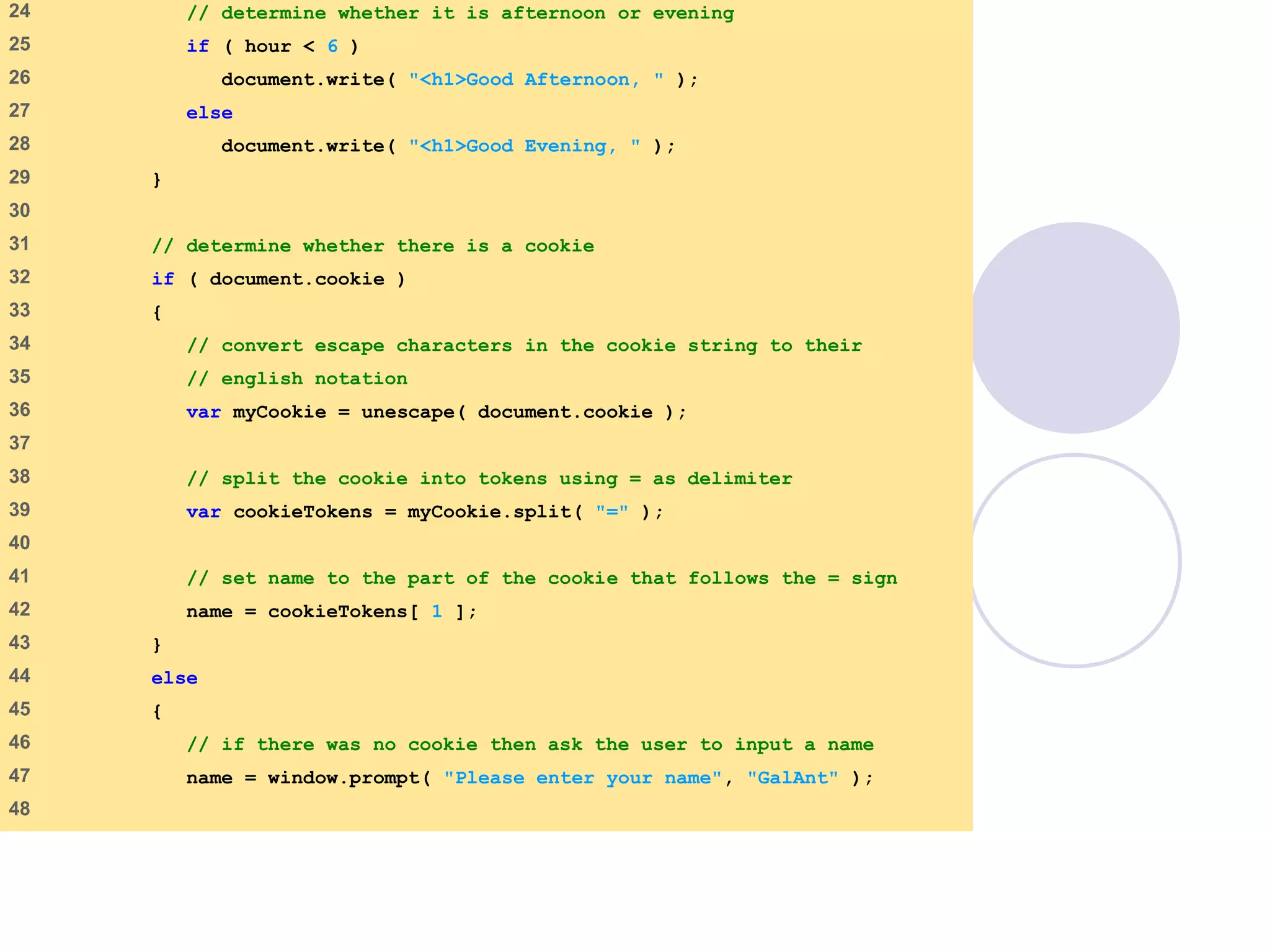Click the comment 'split the cookie into tokens'

pos(489,478)
